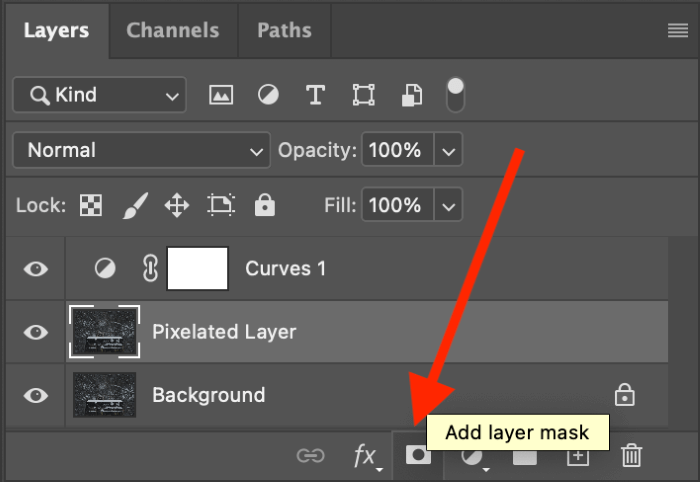
Task: Delete layer using trash icon
Action: (x=631, y=456)
